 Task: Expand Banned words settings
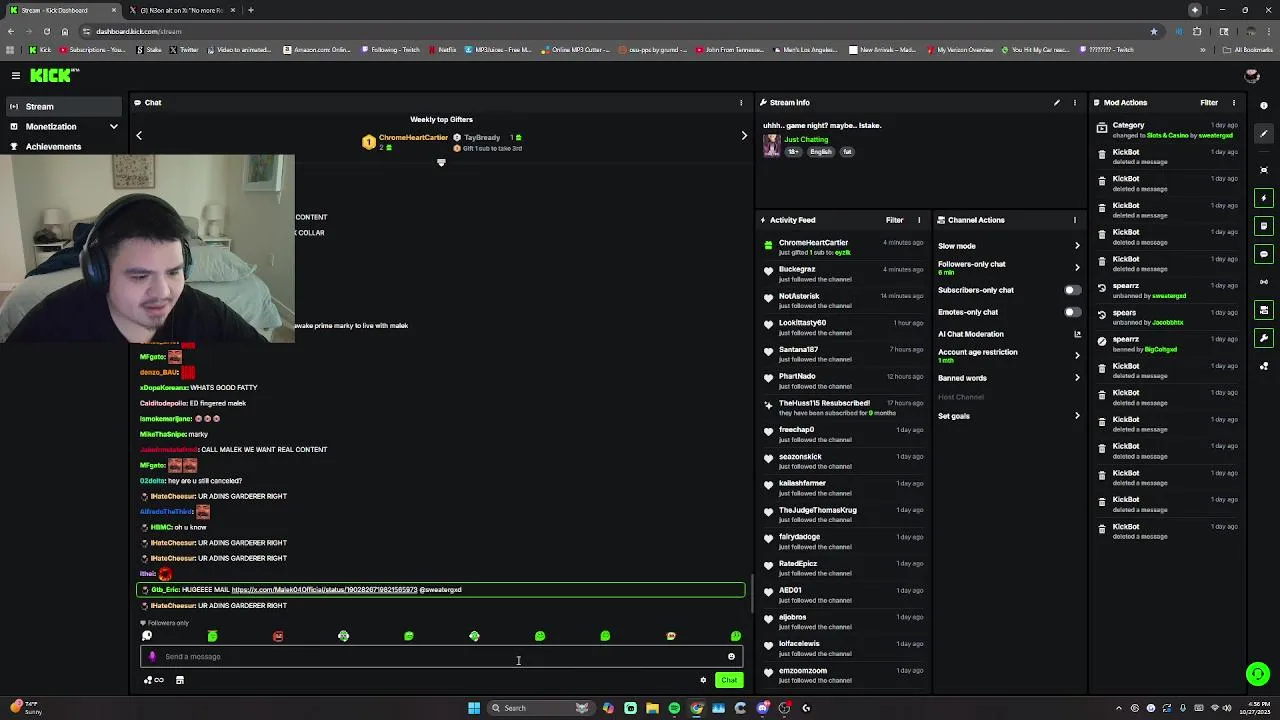pyautogui.click(x=1008, y=378)
